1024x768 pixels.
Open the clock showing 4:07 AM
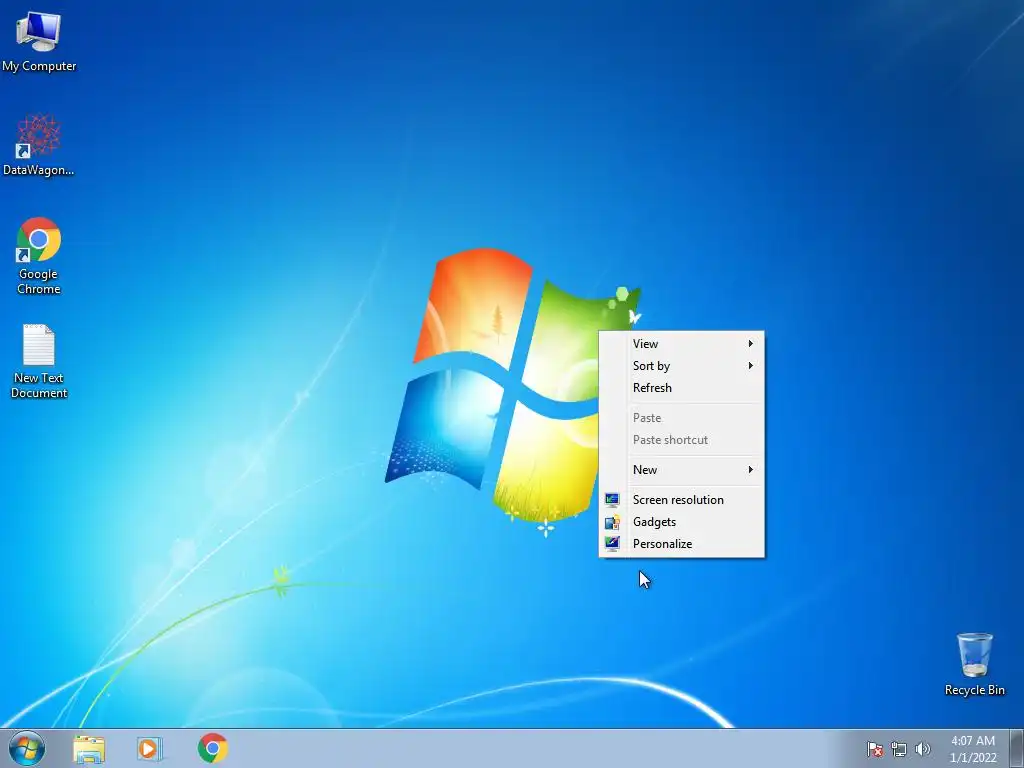[x=973, y=741]
